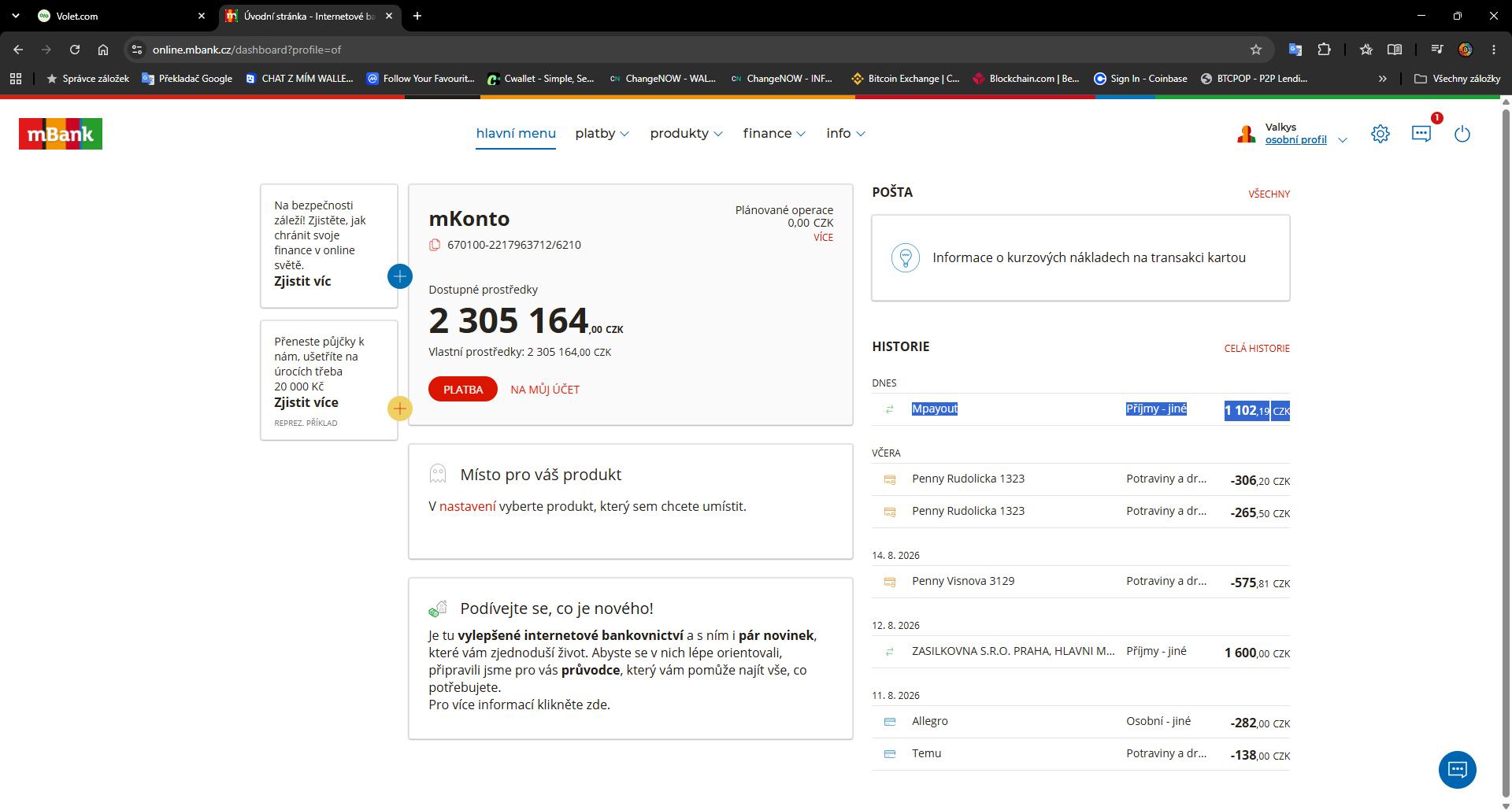Image resolution: width=1512 pixels, height=810 pixels.
Task: Click NA MŮJ ÚČET link
Action: tap(545, 390)
